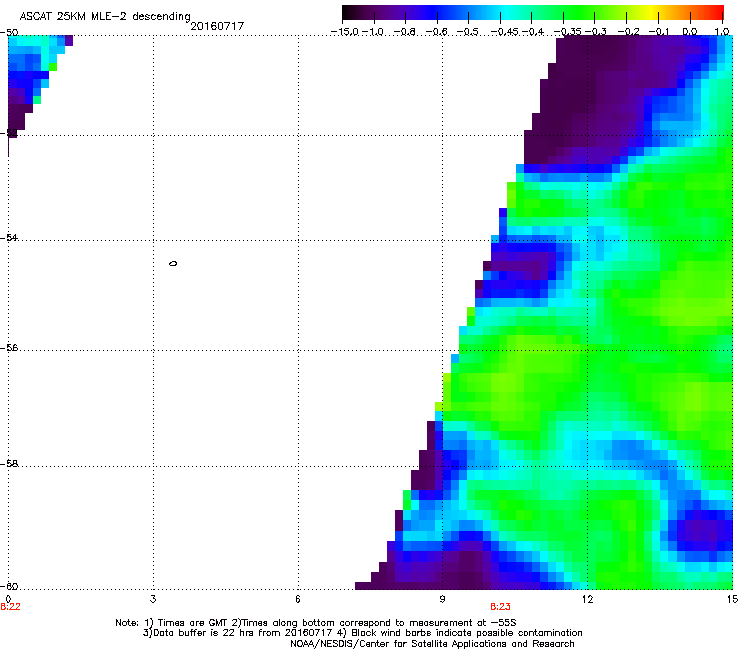Click the '-15.0' color bar label
740x650 pixels.
[345, 32]
